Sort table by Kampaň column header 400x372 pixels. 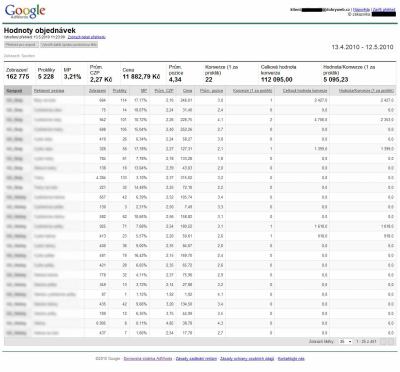pos(14,91)
